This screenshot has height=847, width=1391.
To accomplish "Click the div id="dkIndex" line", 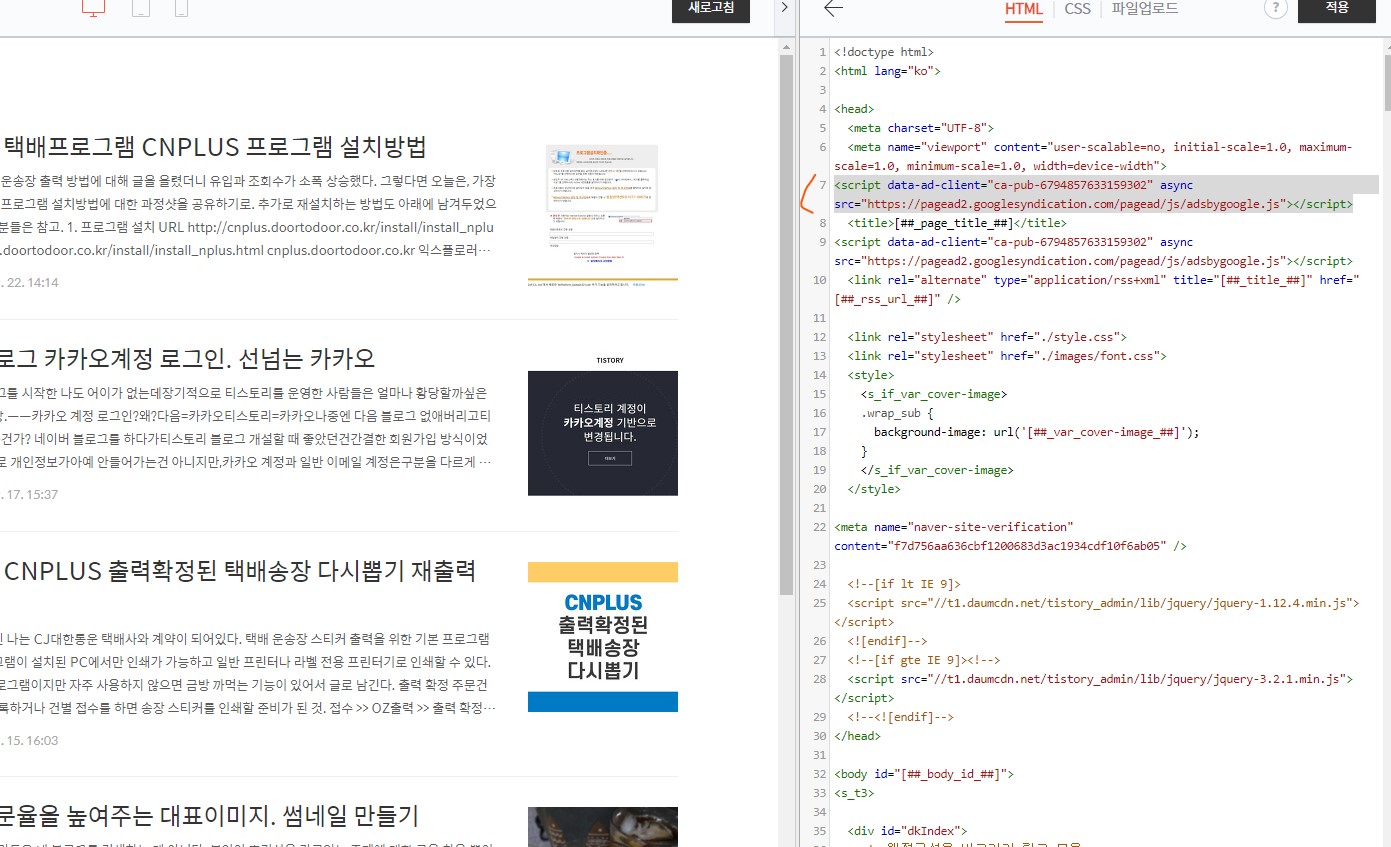I will (907, 831).
